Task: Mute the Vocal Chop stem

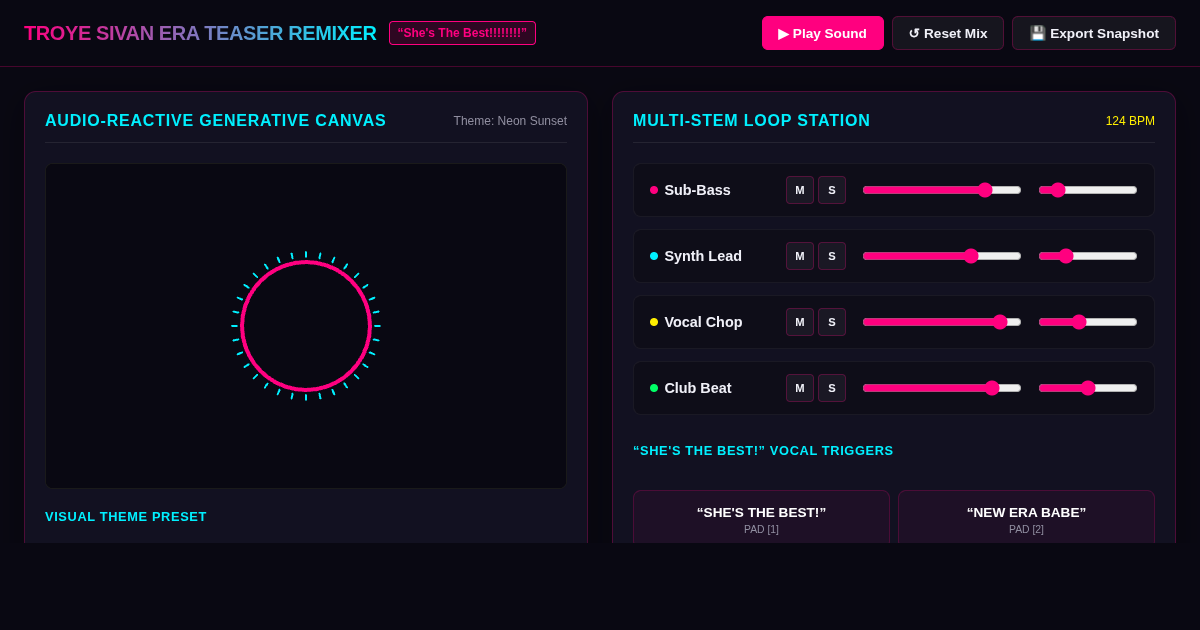Action: tap(800, 322)
